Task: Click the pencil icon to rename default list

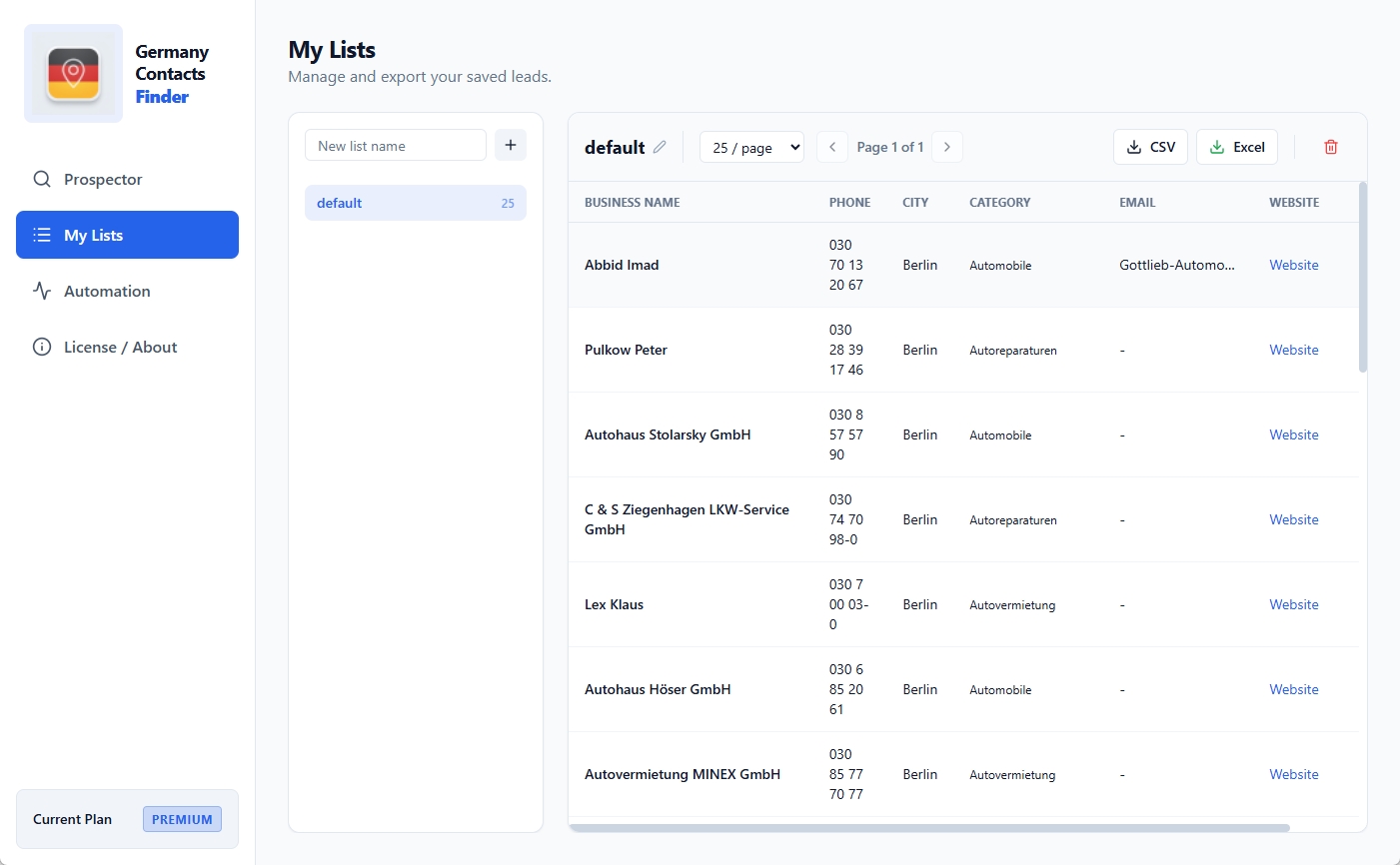Action: pos(660,147)
